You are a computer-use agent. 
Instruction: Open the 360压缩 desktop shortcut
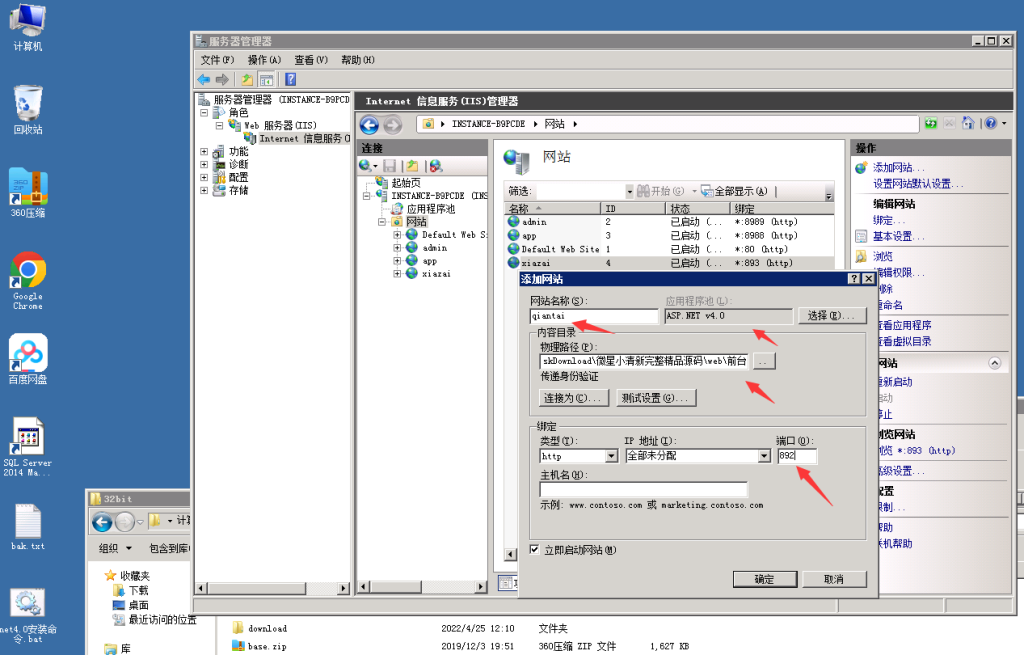click(x=28, y=187)
